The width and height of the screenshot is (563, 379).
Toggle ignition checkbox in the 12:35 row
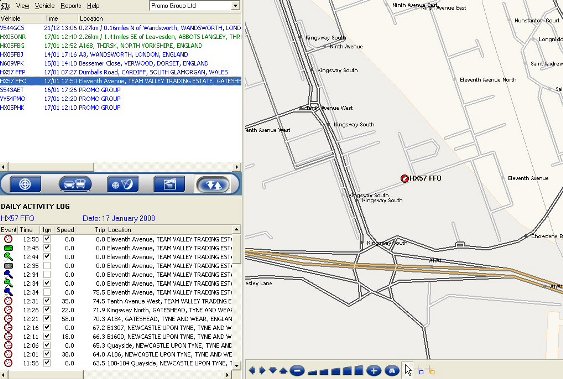[x=47, y=266]
